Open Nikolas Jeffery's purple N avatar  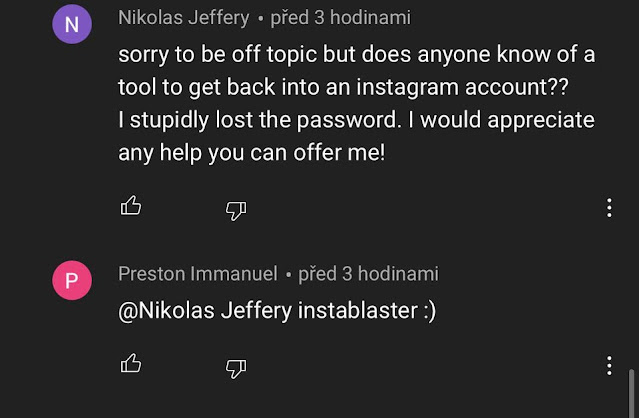click(70, 26)
